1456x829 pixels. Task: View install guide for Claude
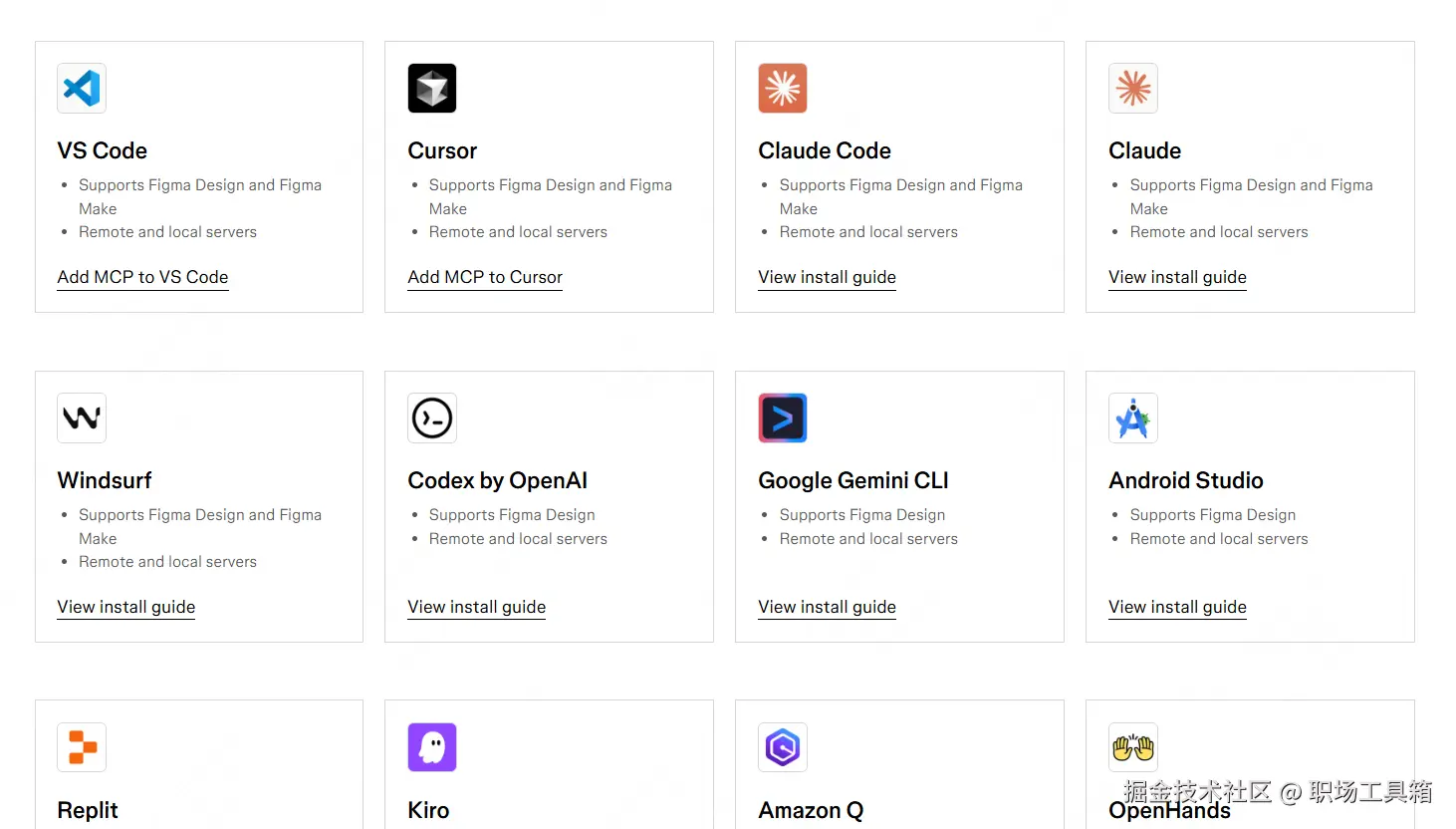1177,277
